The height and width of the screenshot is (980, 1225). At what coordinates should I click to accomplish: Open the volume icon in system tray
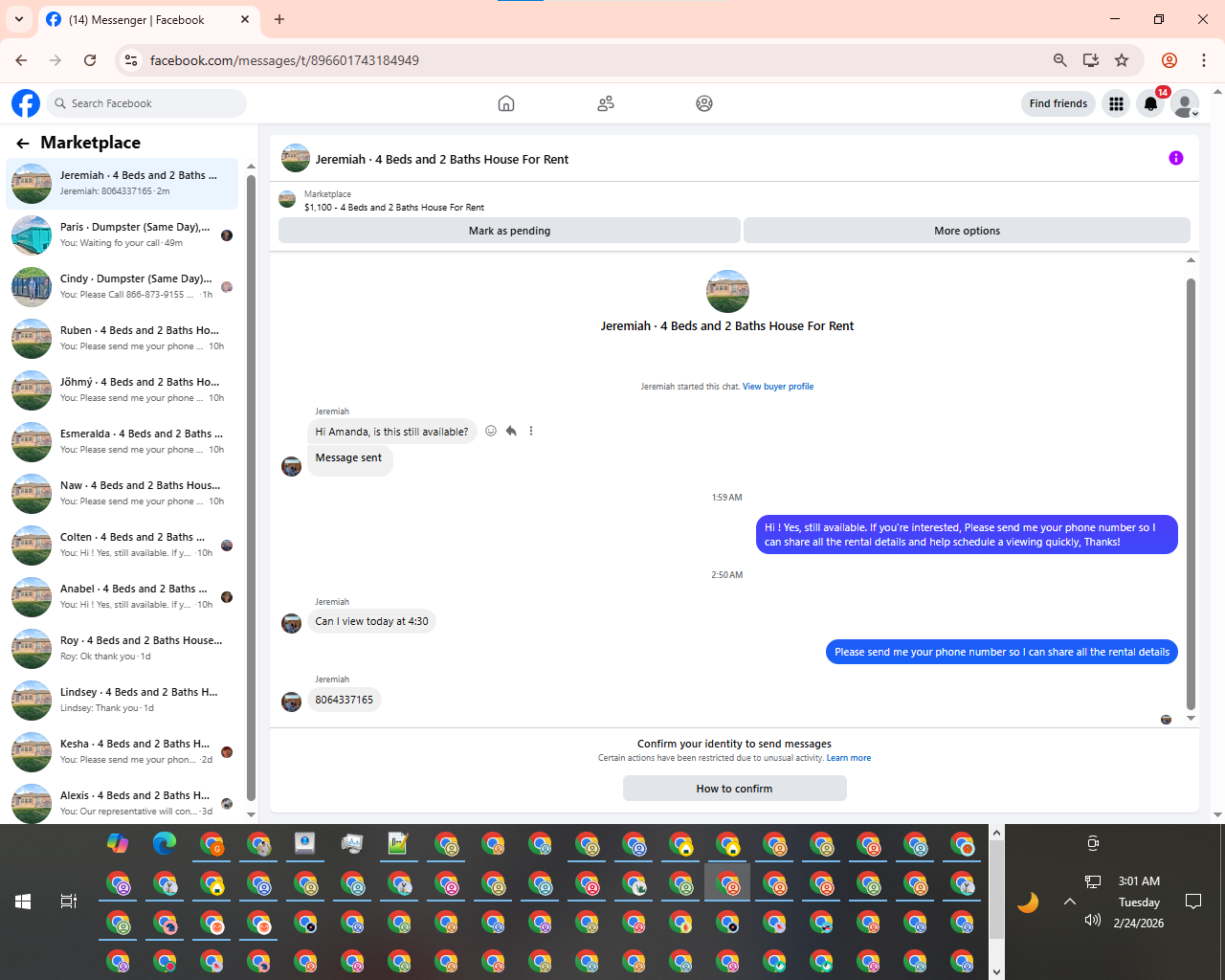[x=1093, y=920]
